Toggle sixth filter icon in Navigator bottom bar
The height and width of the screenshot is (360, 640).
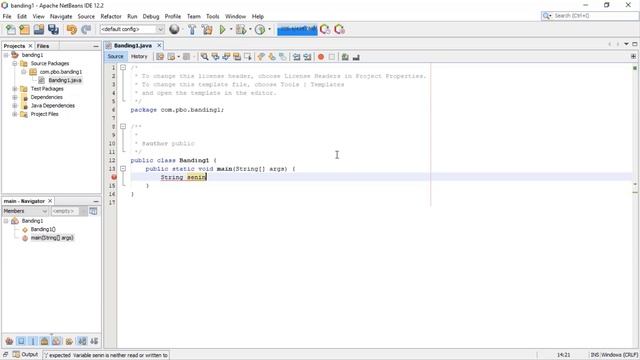pyautogui.click(x=69, y=341)
